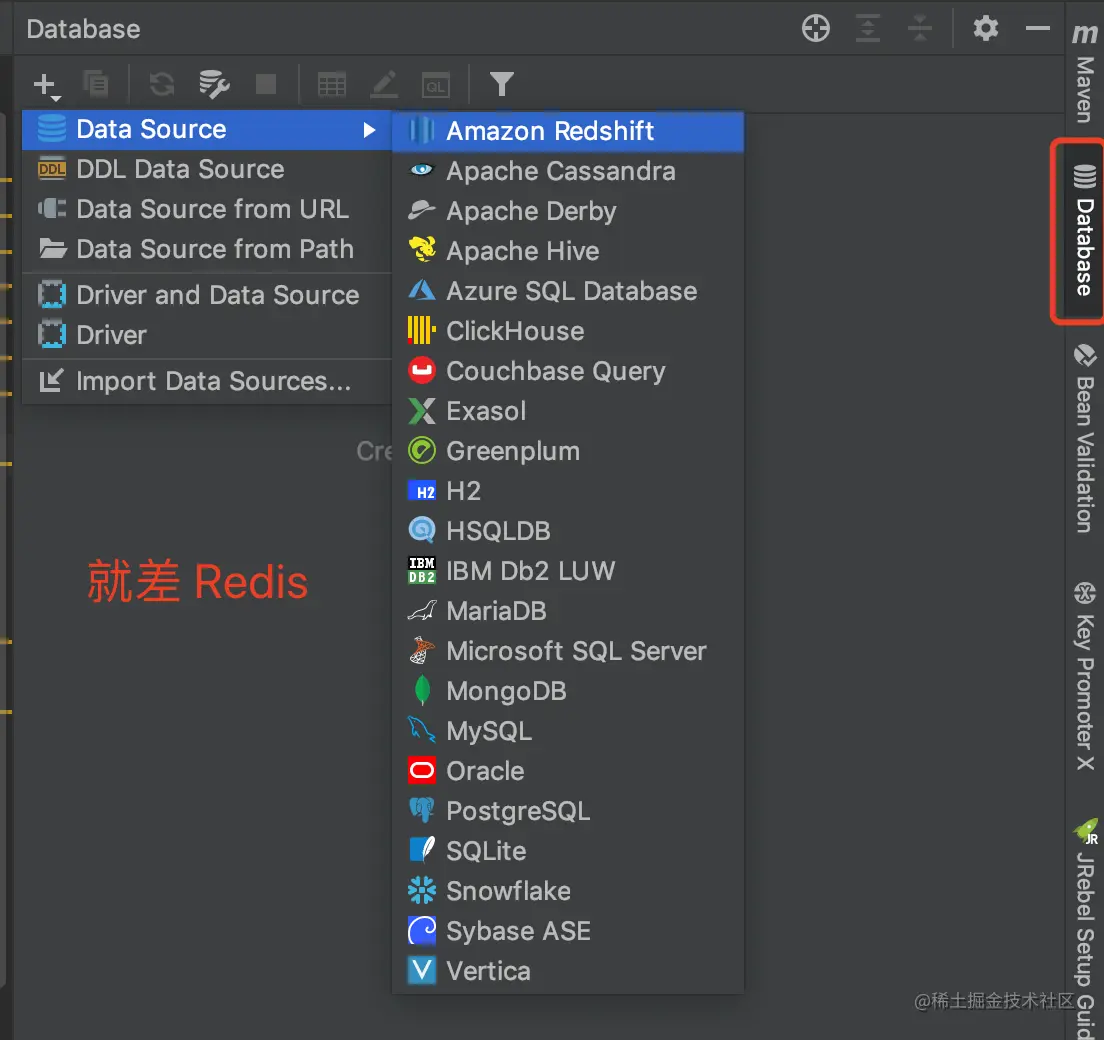This screenshot has width=1104, height=1040.
Task: Select ClickHouse data source
Action: pos(567,331)
